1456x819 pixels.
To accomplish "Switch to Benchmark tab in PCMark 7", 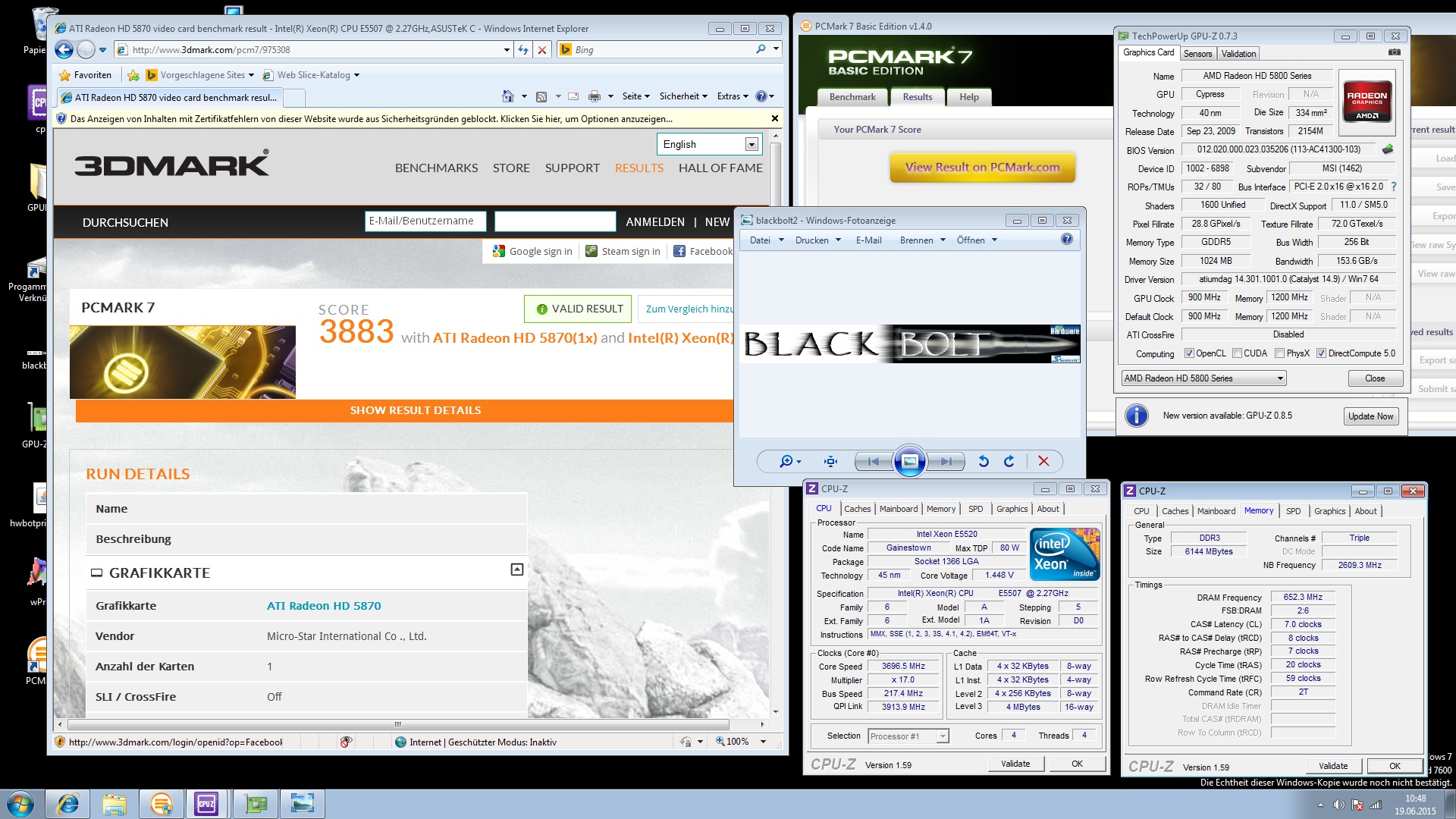I will point(852,97).
